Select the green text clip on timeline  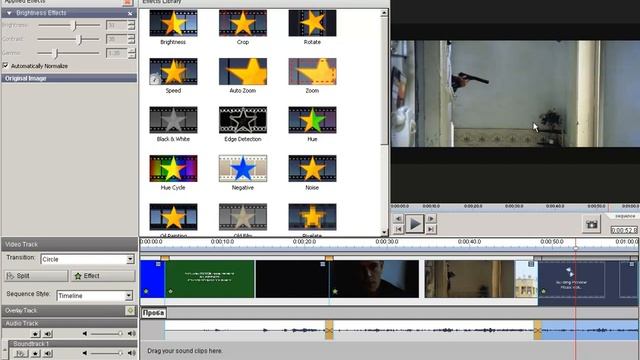pyautogui.click(x=209, y=279)
